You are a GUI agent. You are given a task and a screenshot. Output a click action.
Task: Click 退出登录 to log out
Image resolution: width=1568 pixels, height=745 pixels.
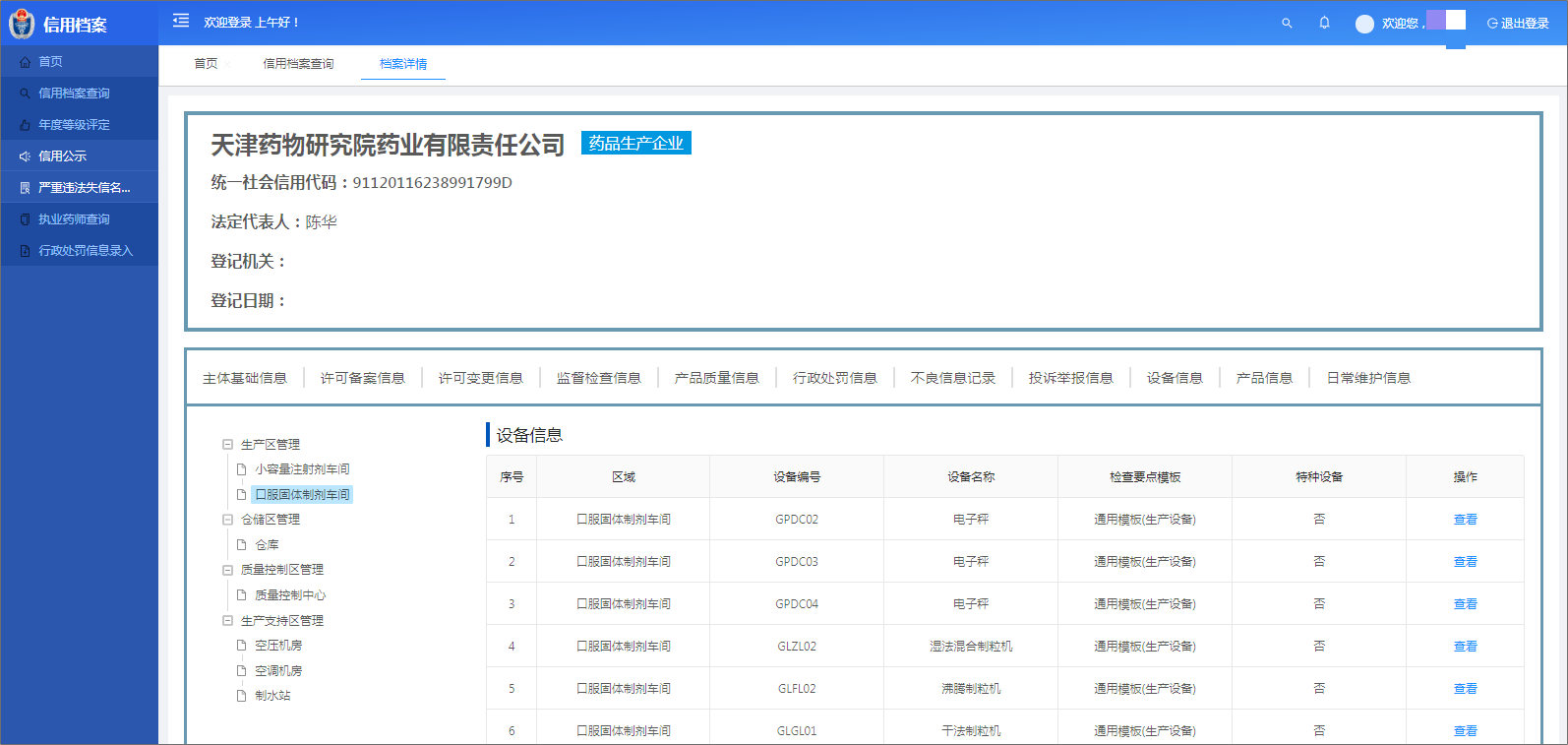click(1518, 24)
